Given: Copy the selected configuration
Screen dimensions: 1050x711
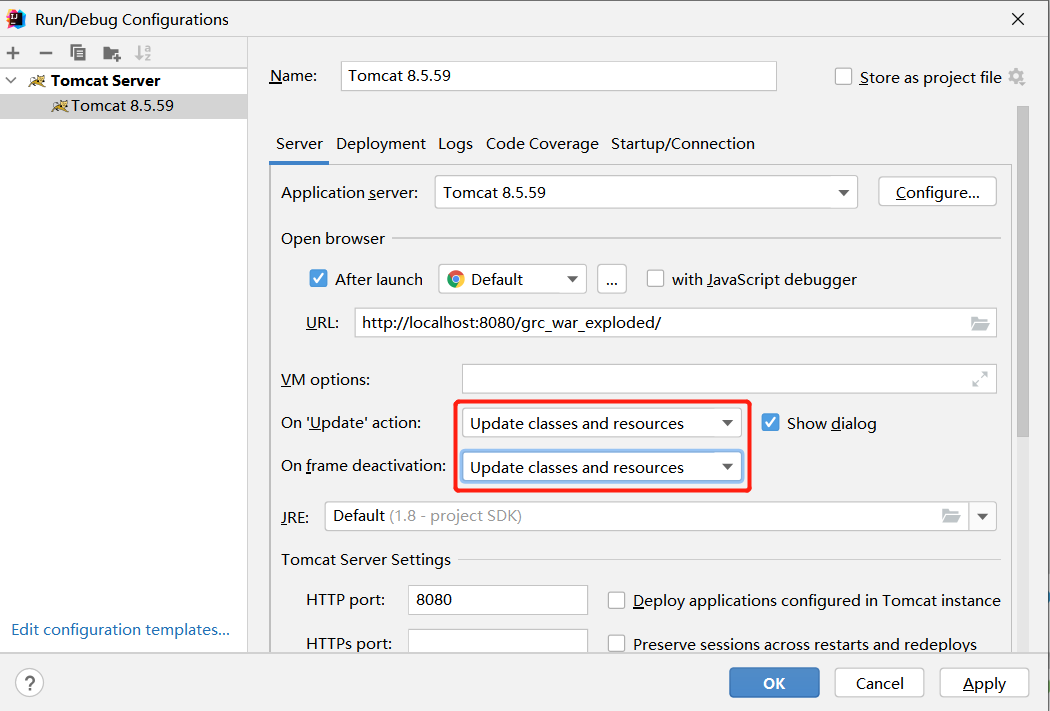Looking at the screenshot, I should coord(78,53).
